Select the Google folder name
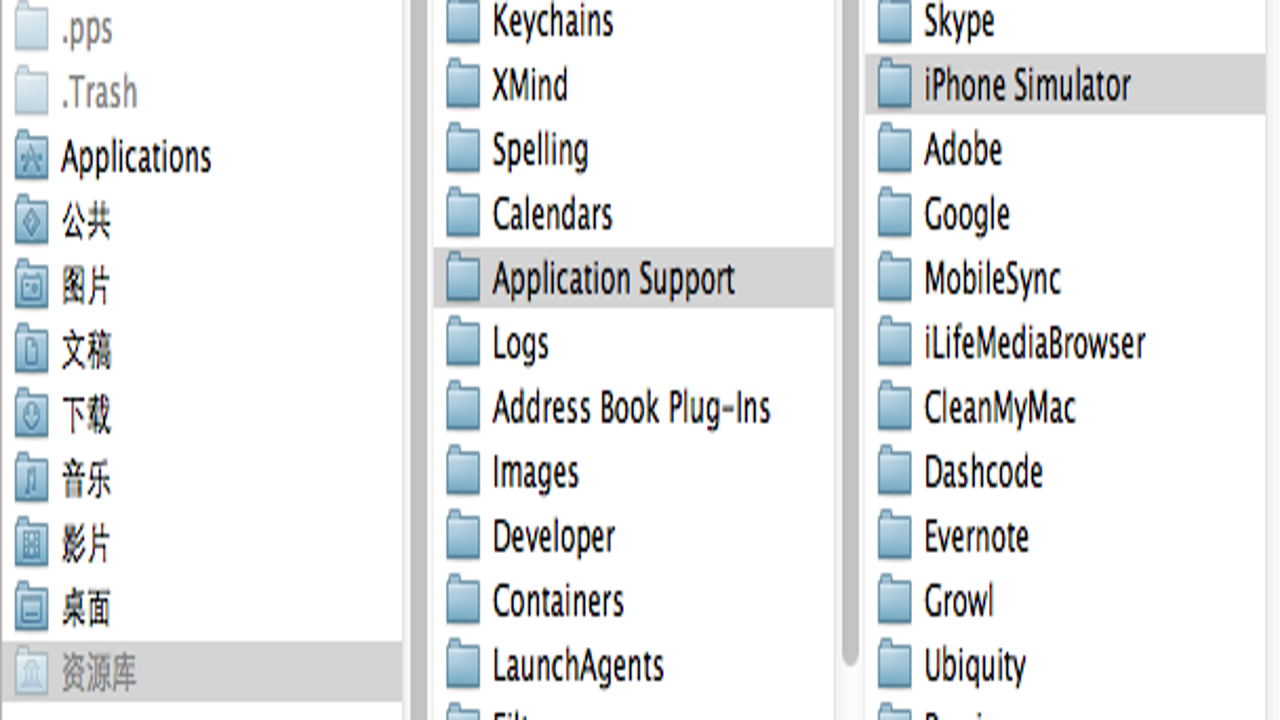The image size is (1280, 720). [x=967, y=215]
